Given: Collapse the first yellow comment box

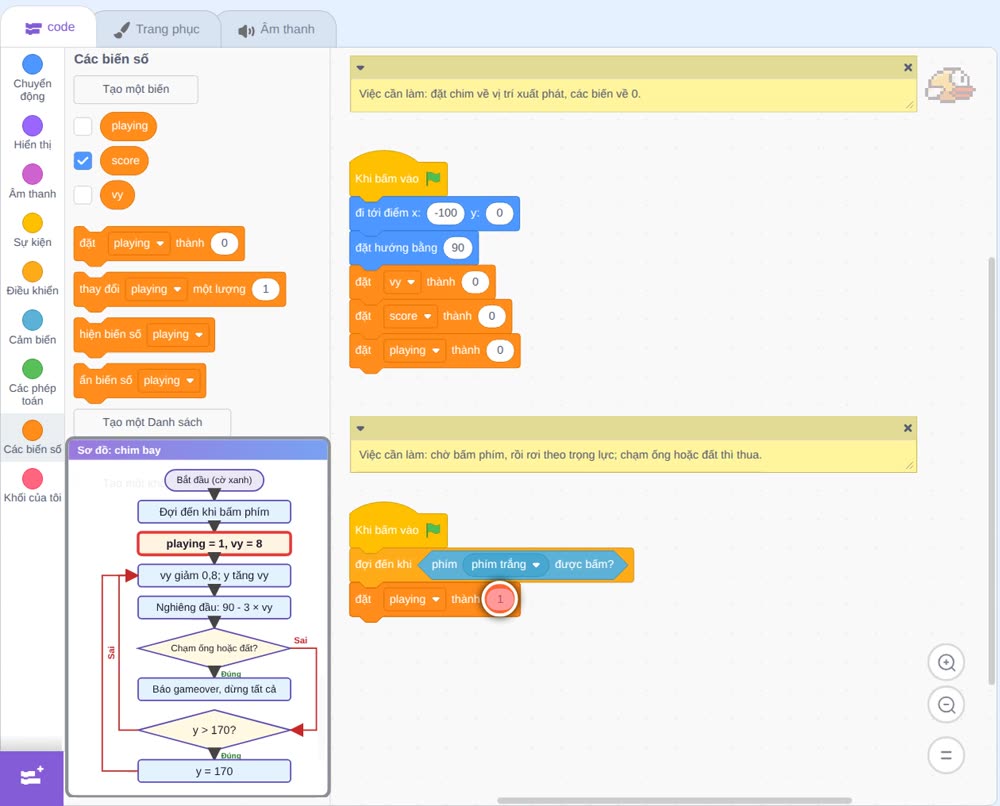Looking at the screenshot, I should tap(360, 68).
